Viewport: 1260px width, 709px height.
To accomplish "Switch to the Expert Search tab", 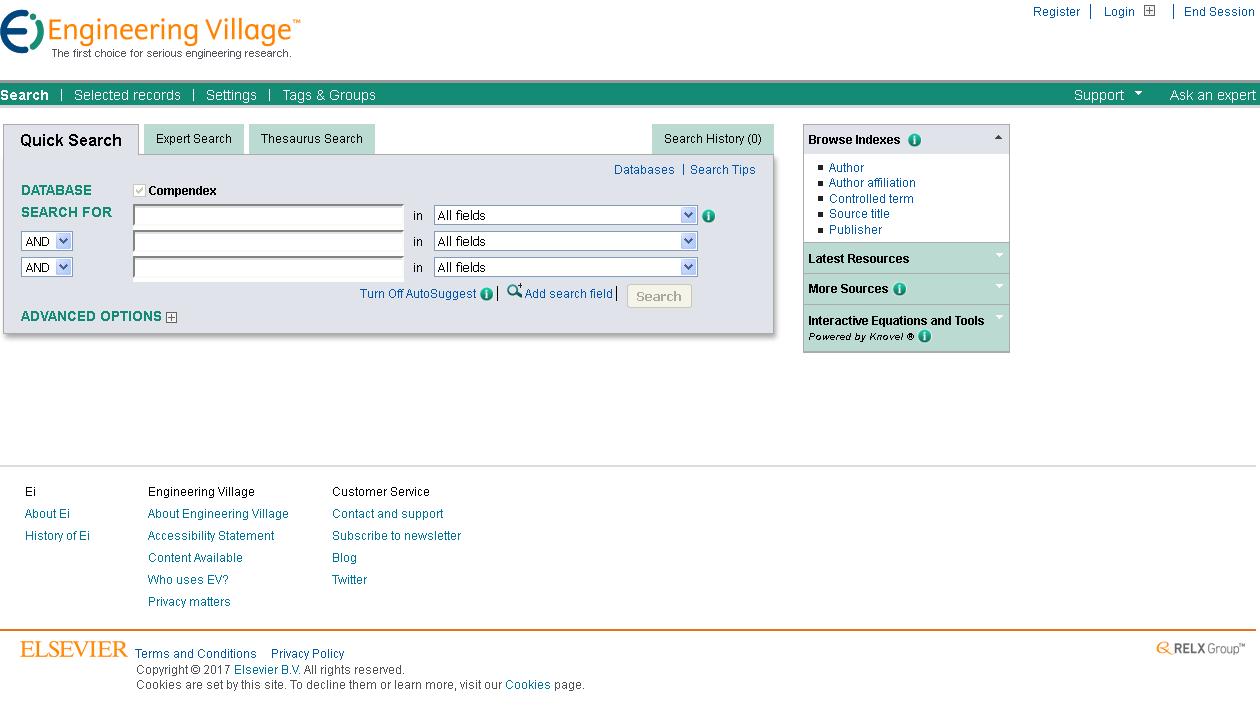I will 194,139.
